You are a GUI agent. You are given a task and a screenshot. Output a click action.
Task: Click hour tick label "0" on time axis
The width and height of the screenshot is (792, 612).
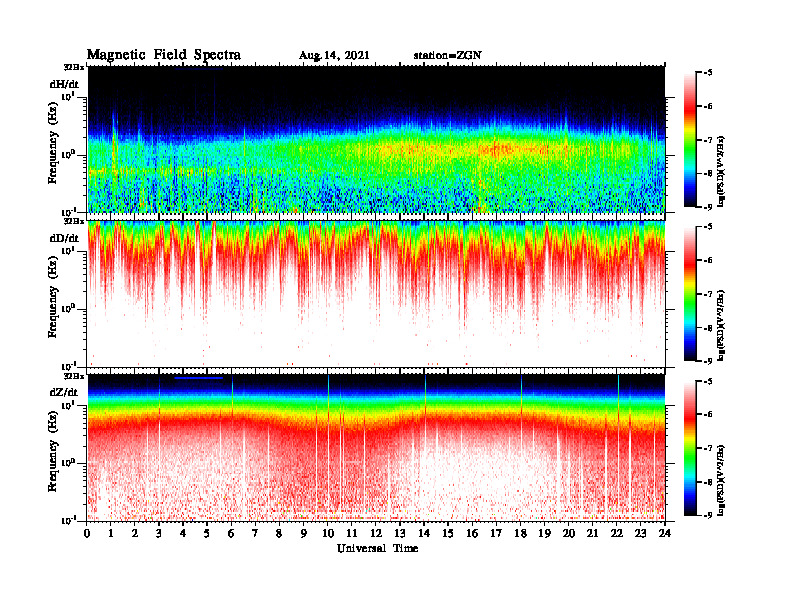coord(87,534)
